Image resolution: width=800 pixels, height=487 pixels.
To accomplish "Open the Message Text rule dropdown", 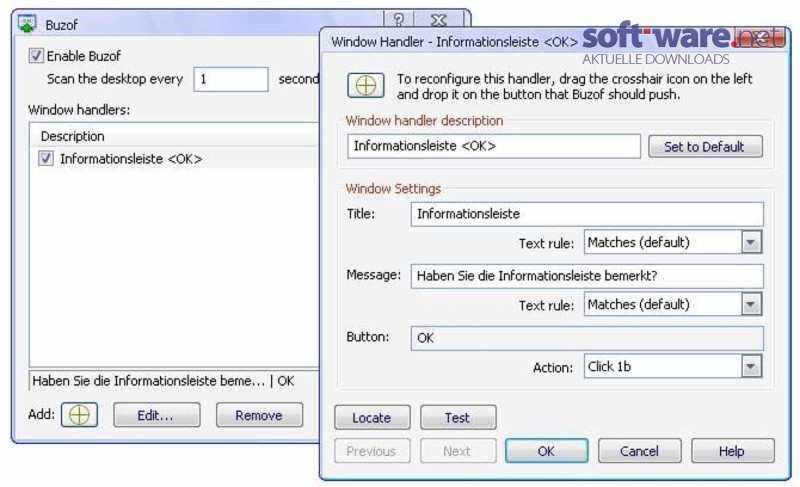I will (751, 304).
